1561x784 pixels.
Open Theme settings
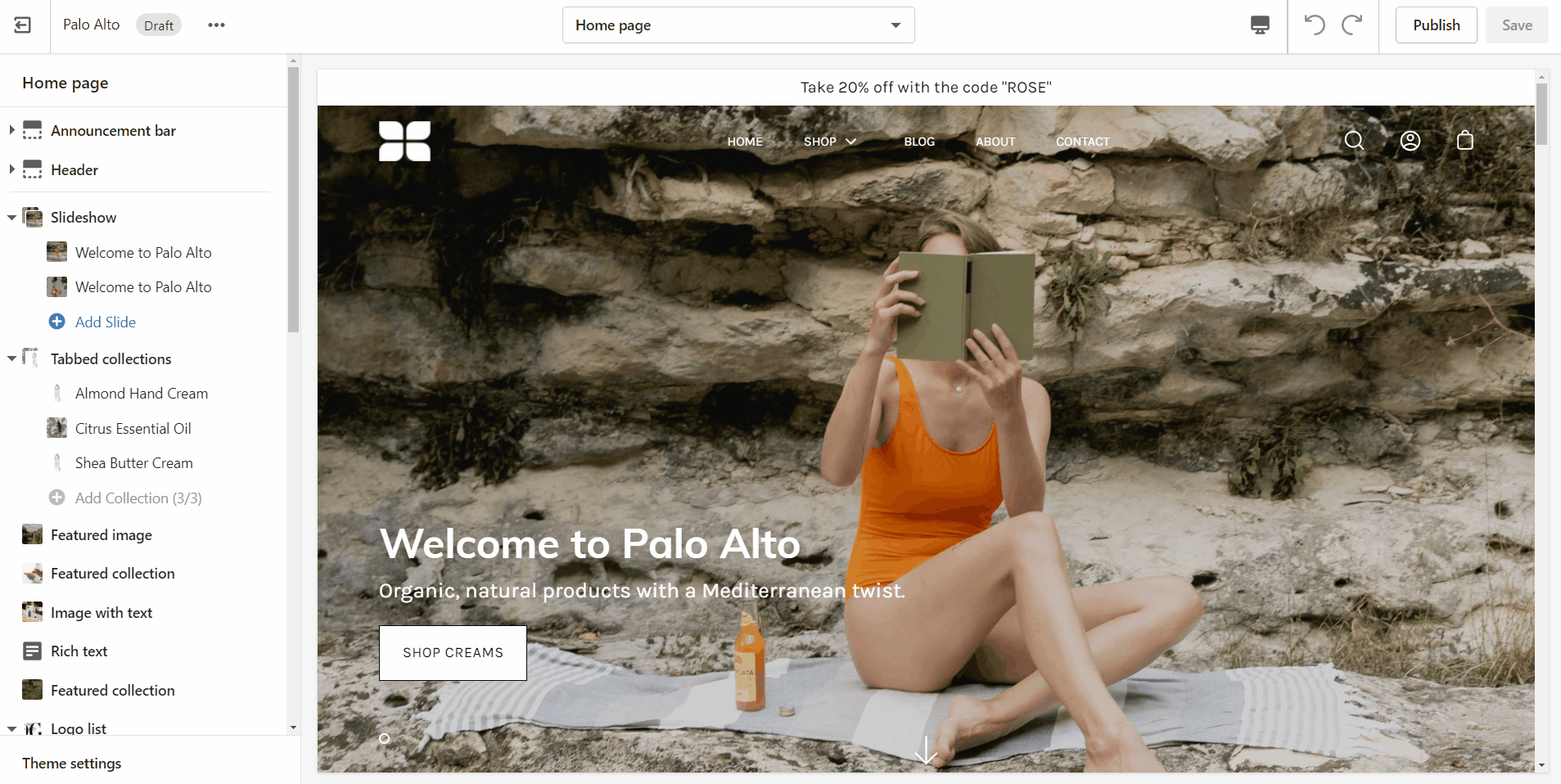coord(72,763)
